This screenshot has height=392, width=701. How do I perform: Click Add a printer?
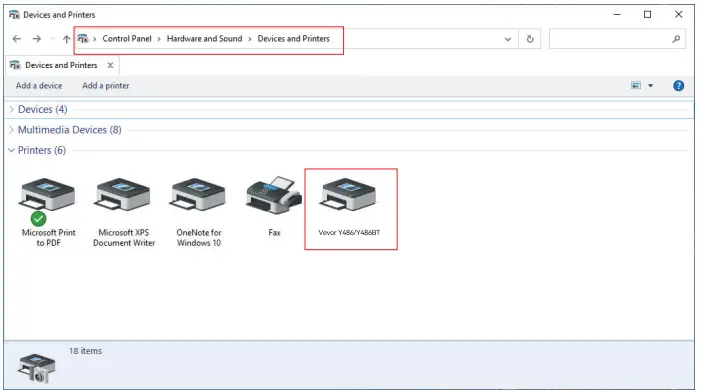click(x=106, y=85)
